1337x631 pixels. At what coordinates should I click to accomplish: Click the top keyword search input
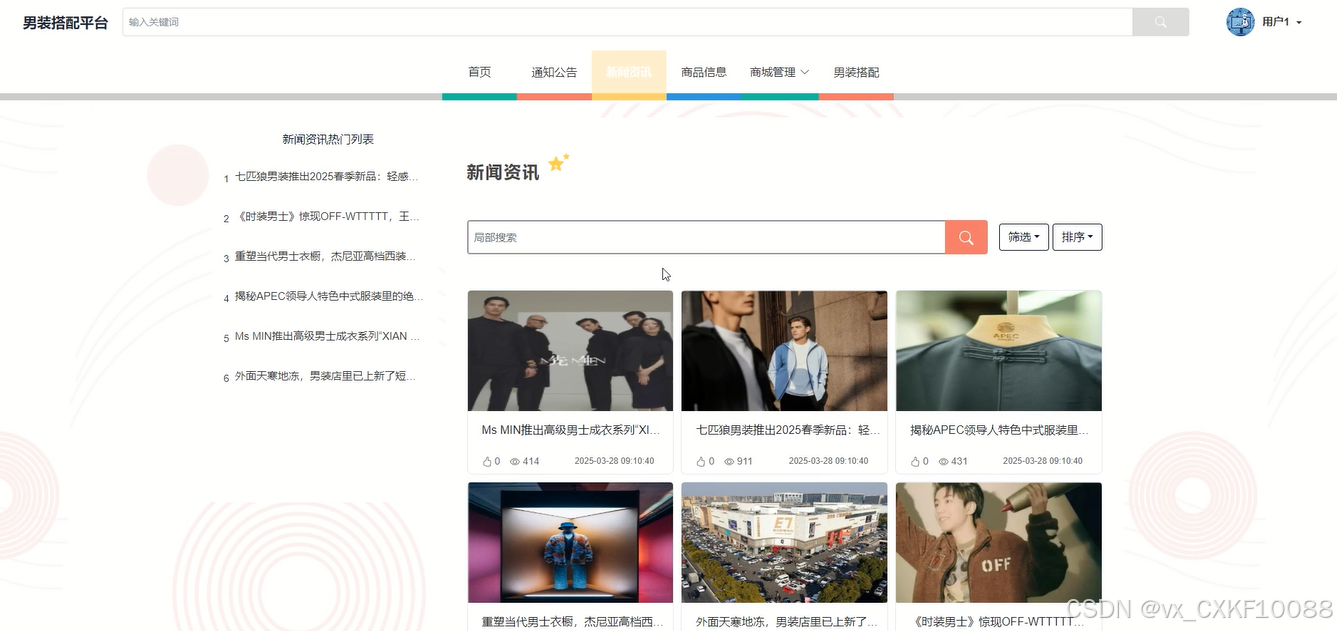coord(628,22)
